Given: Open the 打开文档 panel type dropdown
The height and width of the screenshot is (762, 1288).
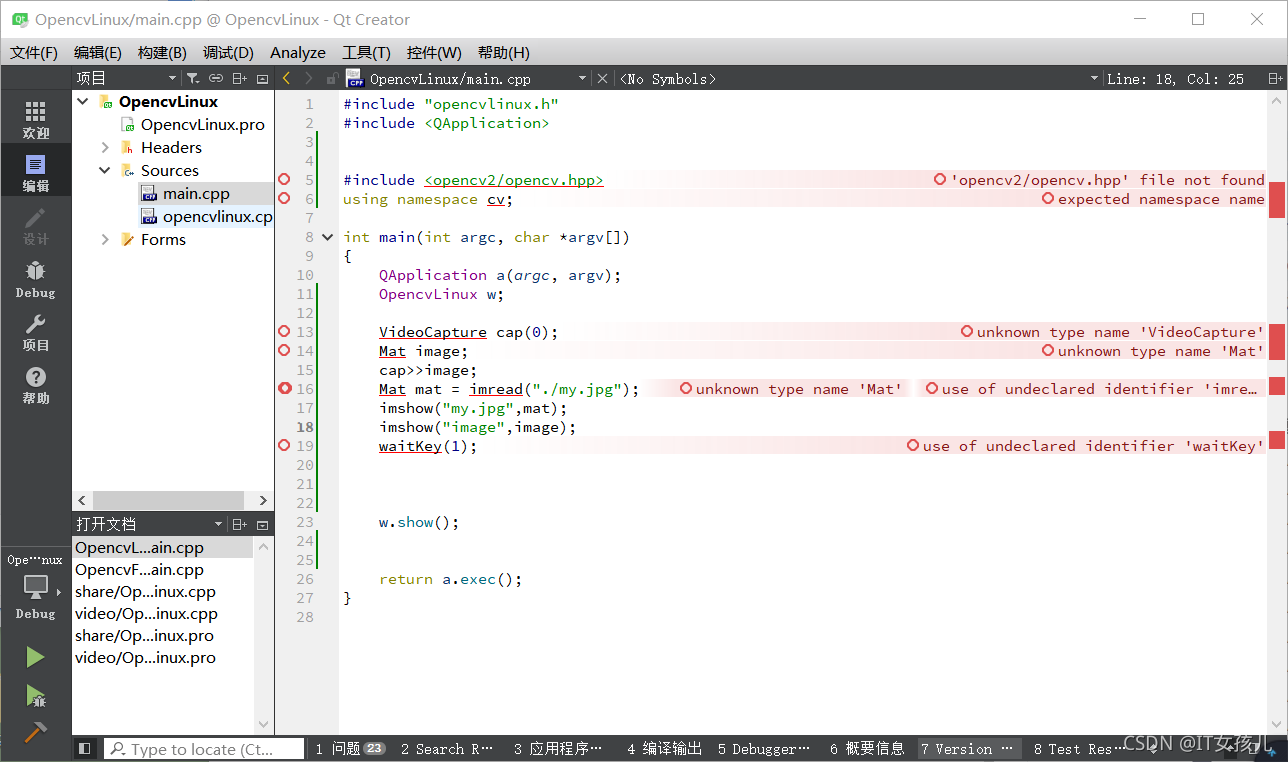Looking at the screenshot, I should (150, 524).
